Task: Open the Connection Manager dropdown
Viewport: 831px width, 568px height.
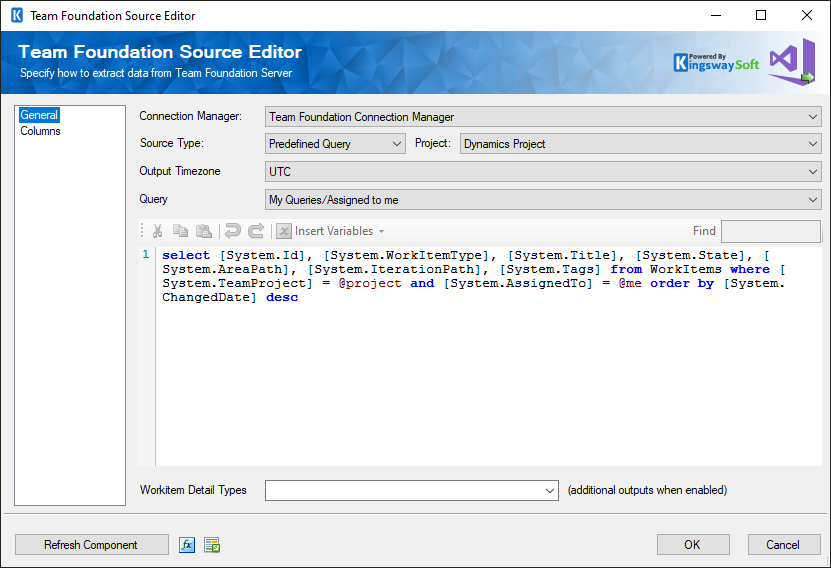Action: pyautogui.click(x=543, y=117)
